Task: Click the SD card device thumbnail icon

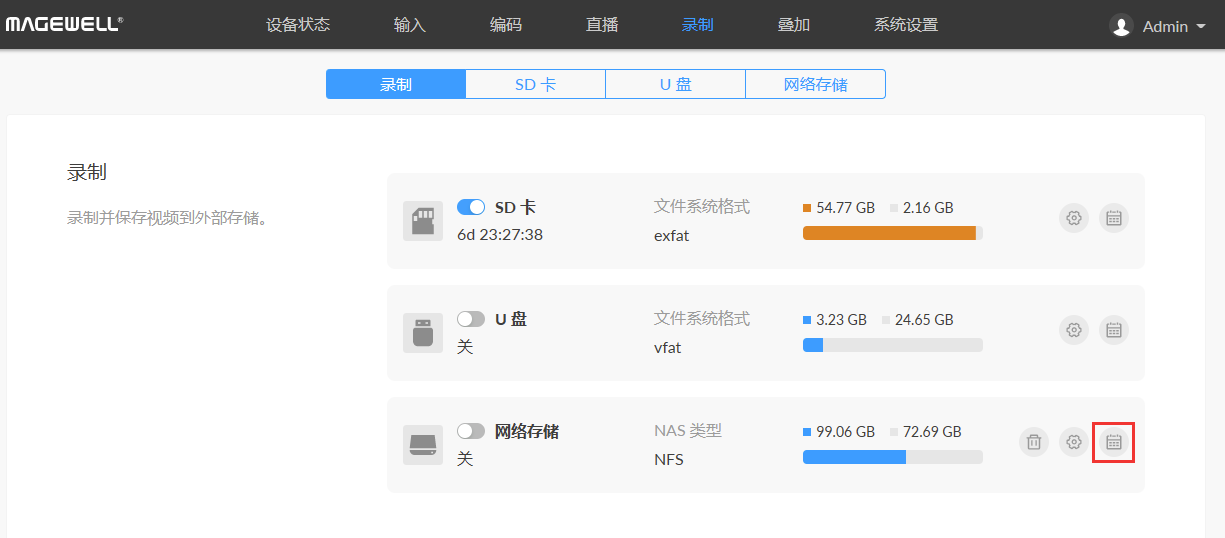Action: click(x=423, y=220)
